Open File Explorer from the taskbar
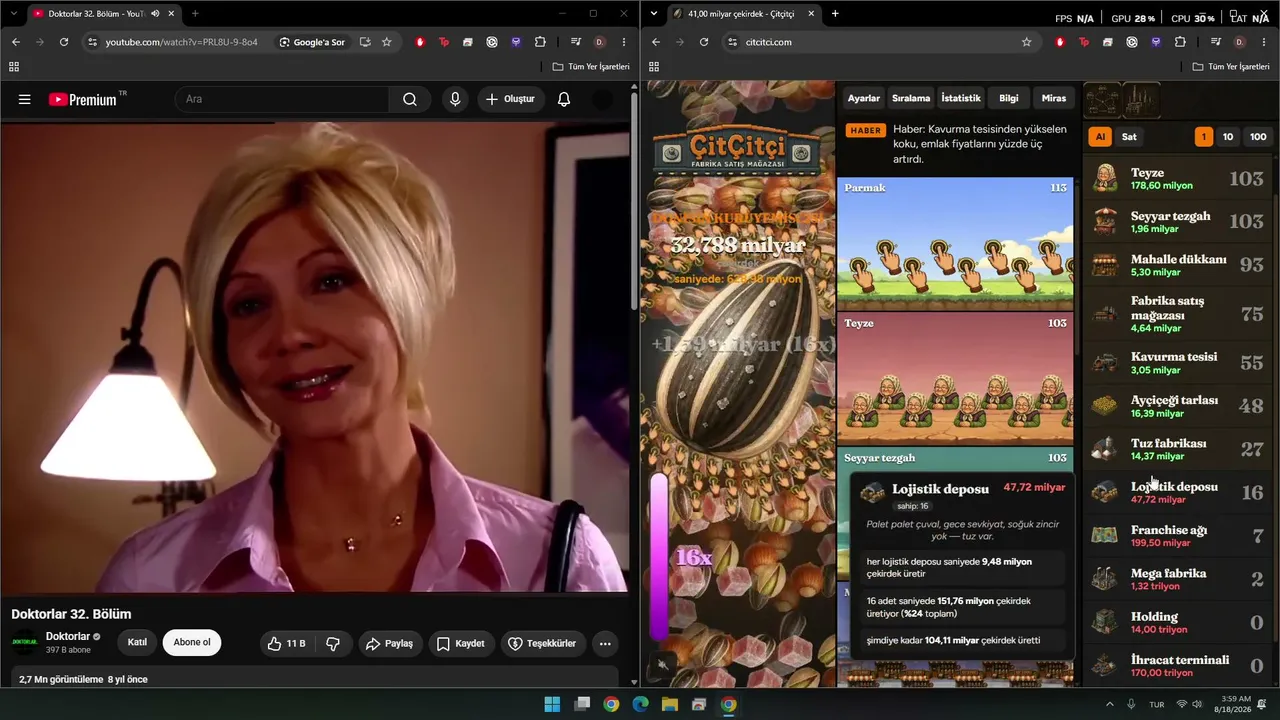 (670, 704)
